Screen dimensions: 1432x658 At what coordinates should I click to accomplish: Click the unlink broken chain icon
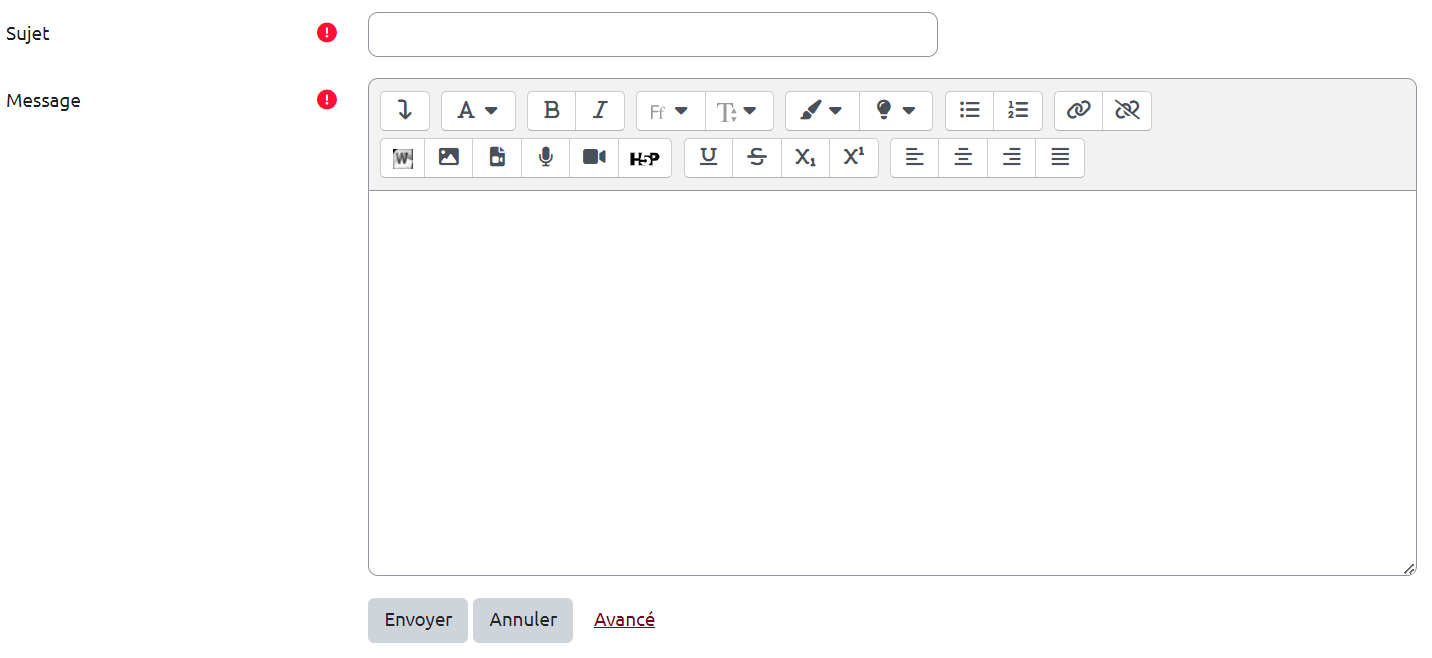click(x=1127, y=111)
